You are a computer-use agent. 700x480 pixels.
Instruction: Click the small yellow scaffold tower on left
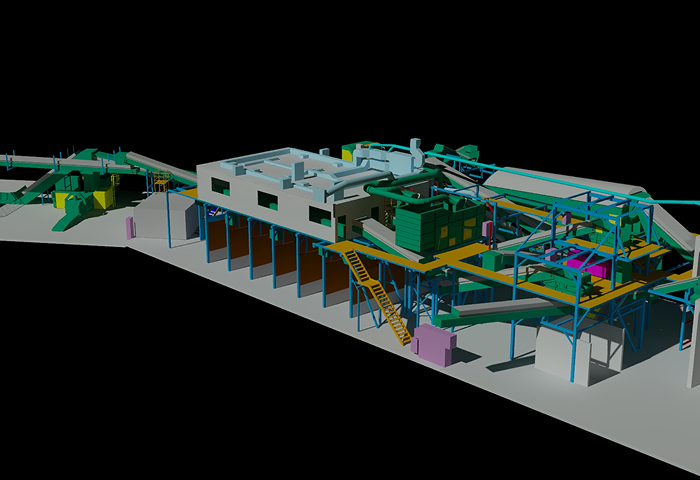[160, 183]
